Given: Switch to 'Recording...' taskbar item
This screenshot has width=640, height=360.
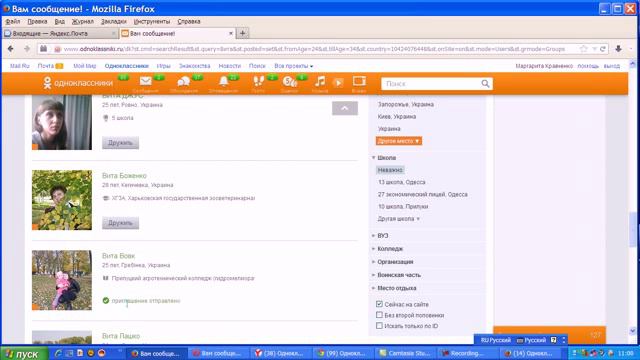Looking at the screenshot, I should click(x=467, y=353).
